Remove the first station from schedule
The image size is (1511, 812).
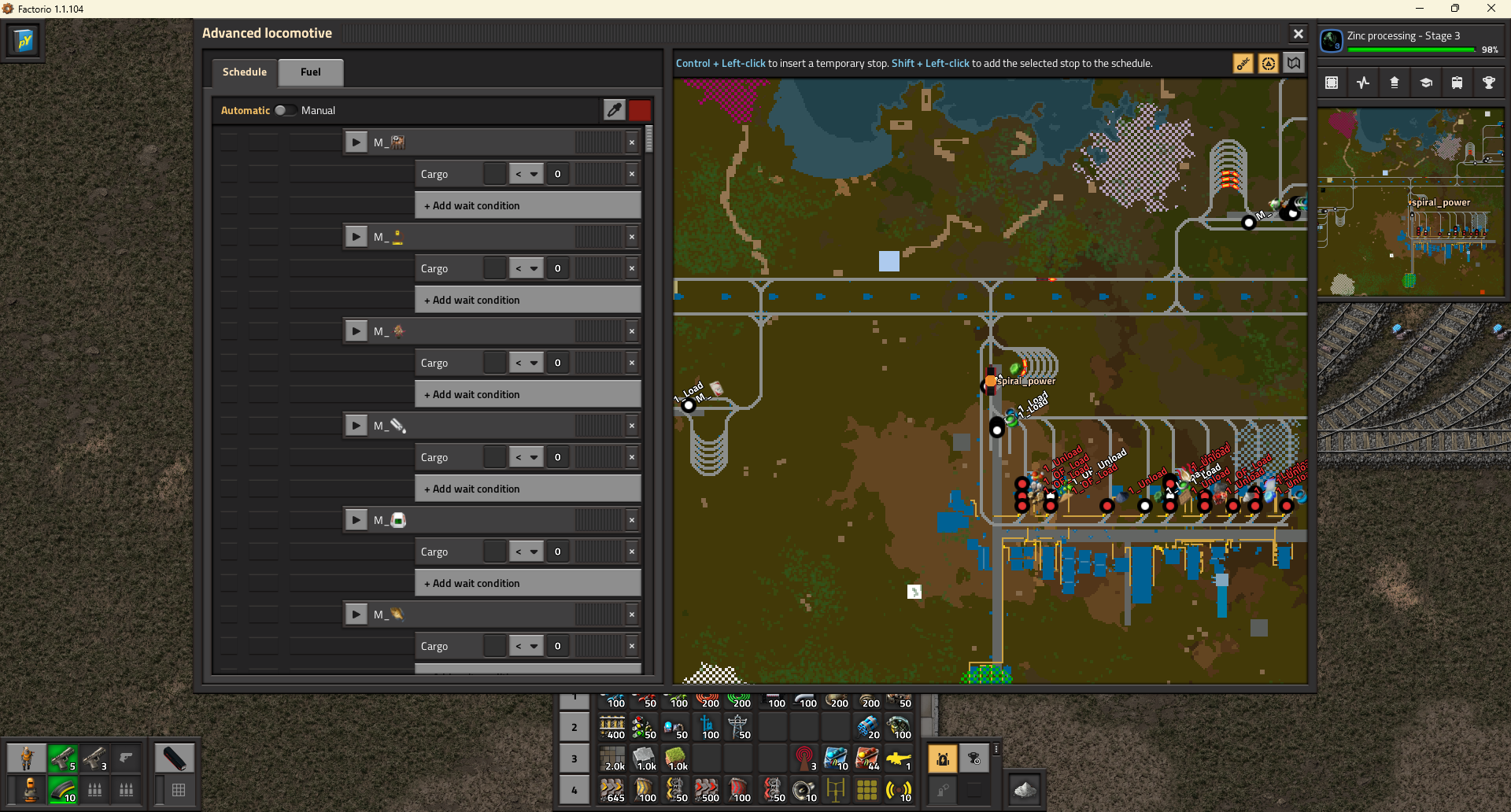click(x=632, y=142)
